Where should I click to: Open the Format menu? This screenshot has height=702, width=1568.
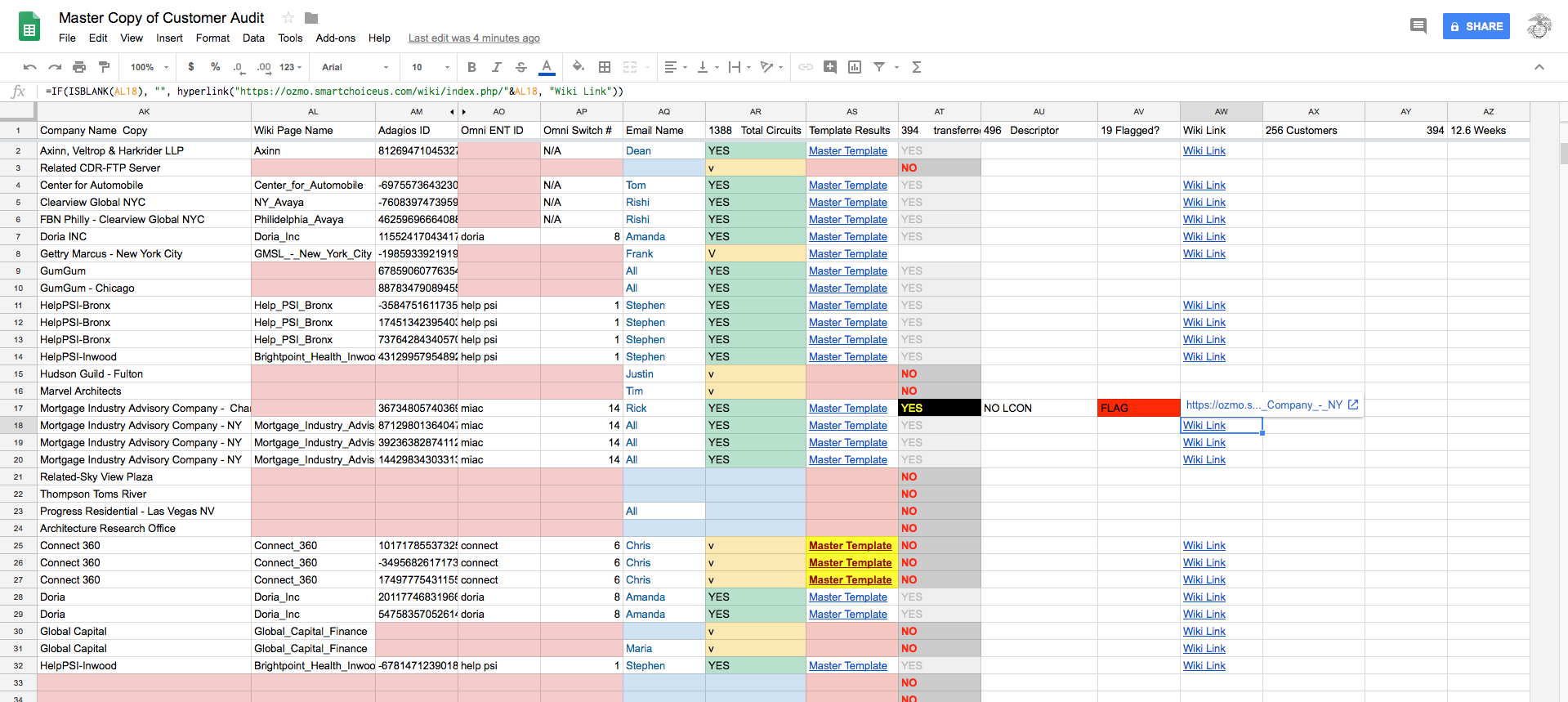(212, 38)
